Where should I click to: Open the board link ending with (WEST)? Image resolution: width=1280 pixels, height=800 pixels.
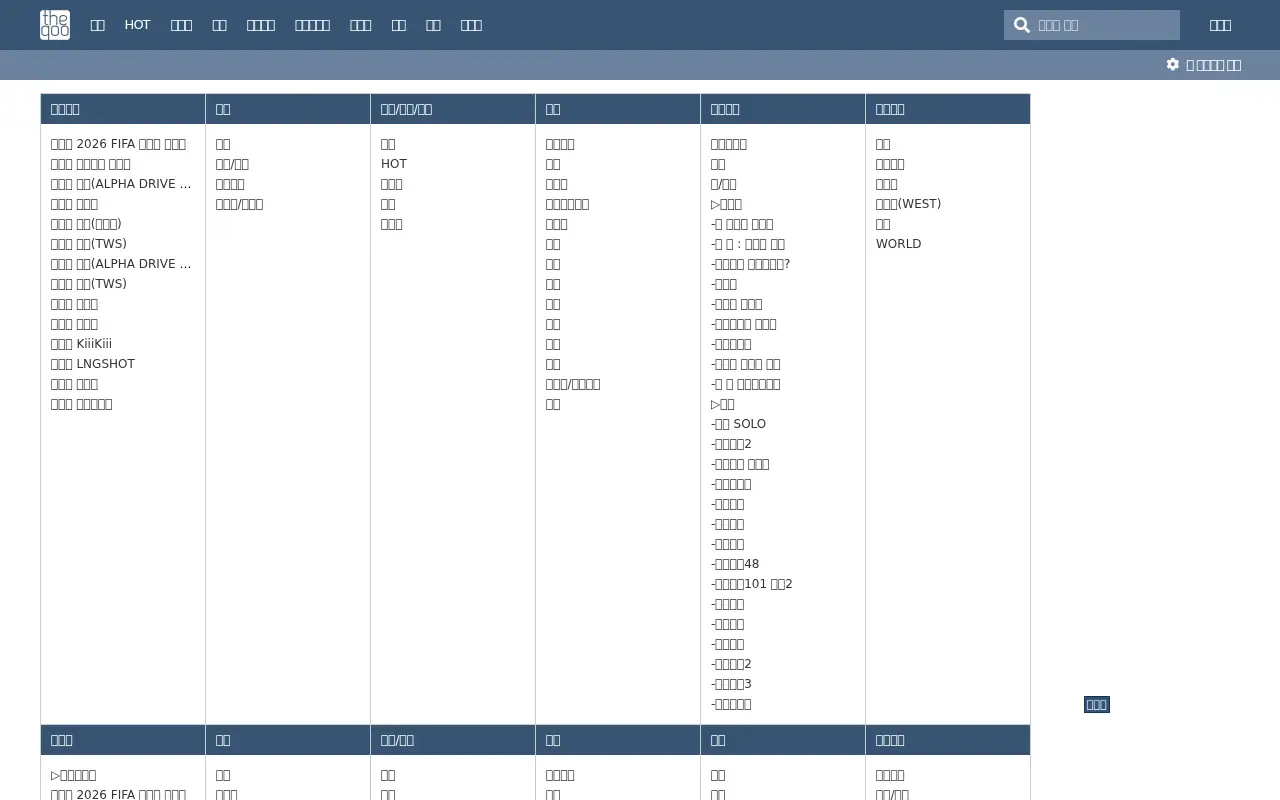pyautogui.click(x=908, y=204)
